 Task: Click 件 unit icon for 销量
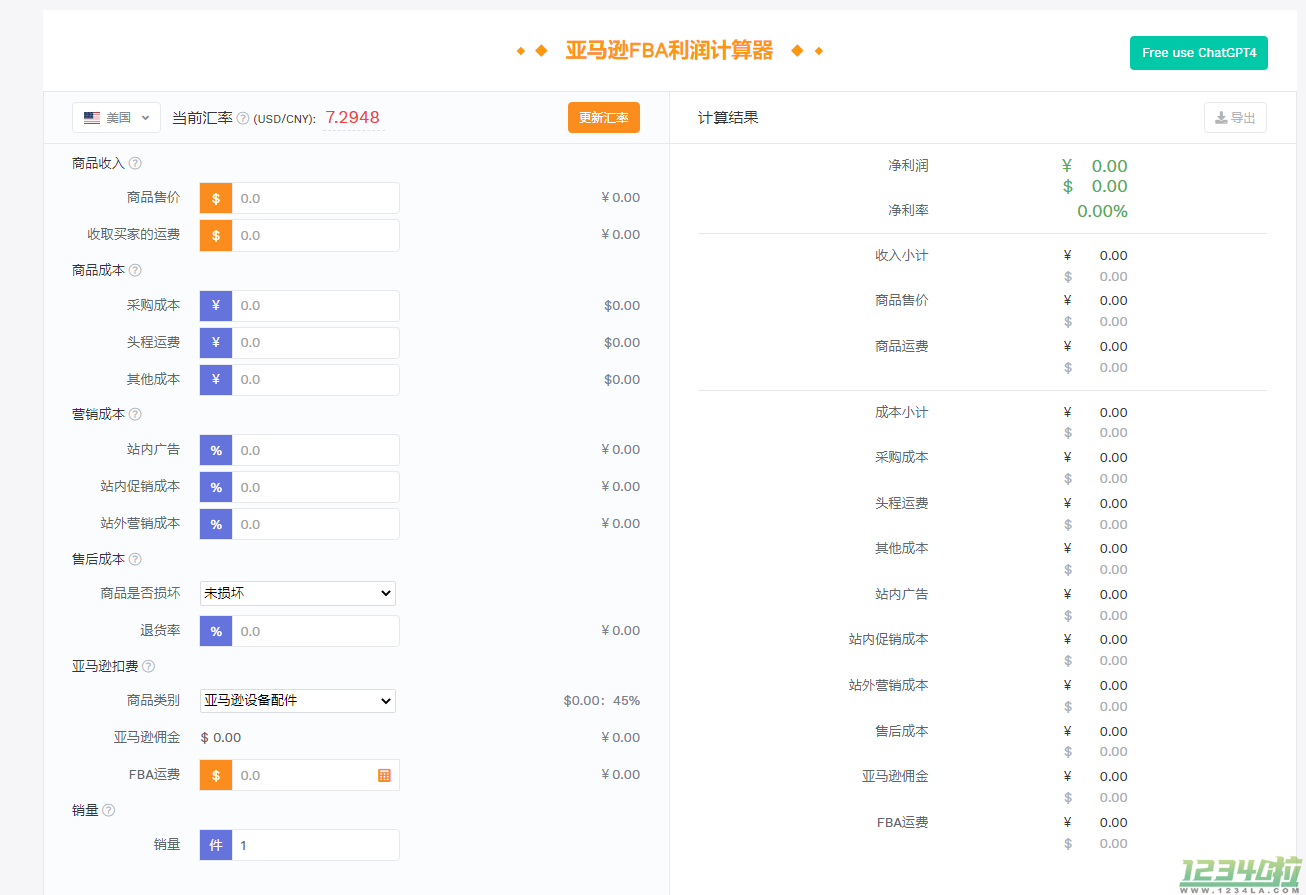coord(216,845)
